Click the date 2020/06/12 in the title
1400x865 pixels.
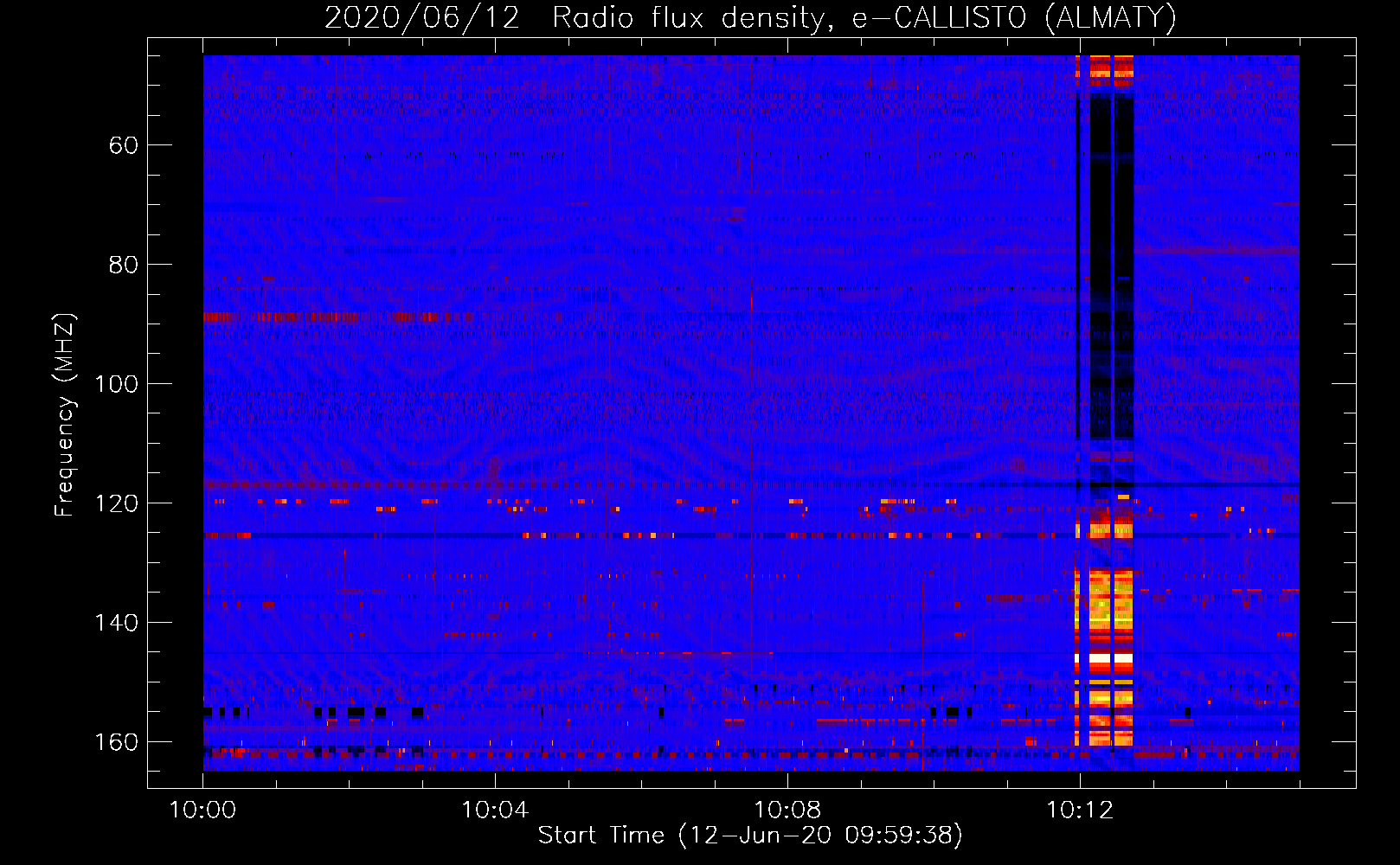click(x=422, y=17)
